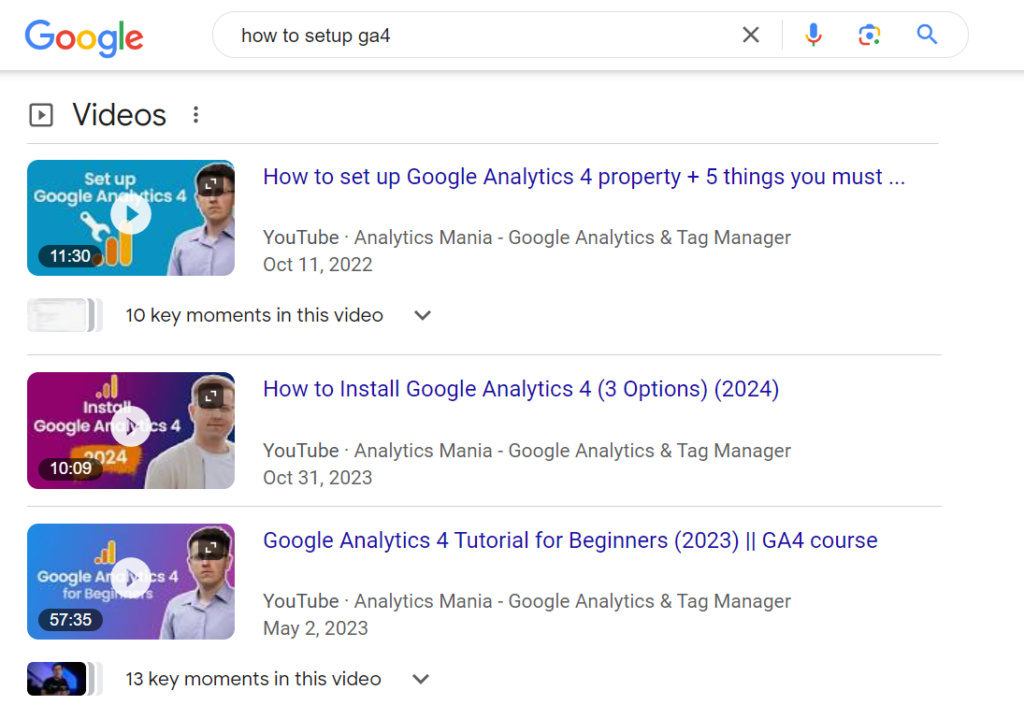This screenshot has height=705, width=1024.
Task: Expand preview on the 10:09 video thumbnail
Action: [211, 396]
